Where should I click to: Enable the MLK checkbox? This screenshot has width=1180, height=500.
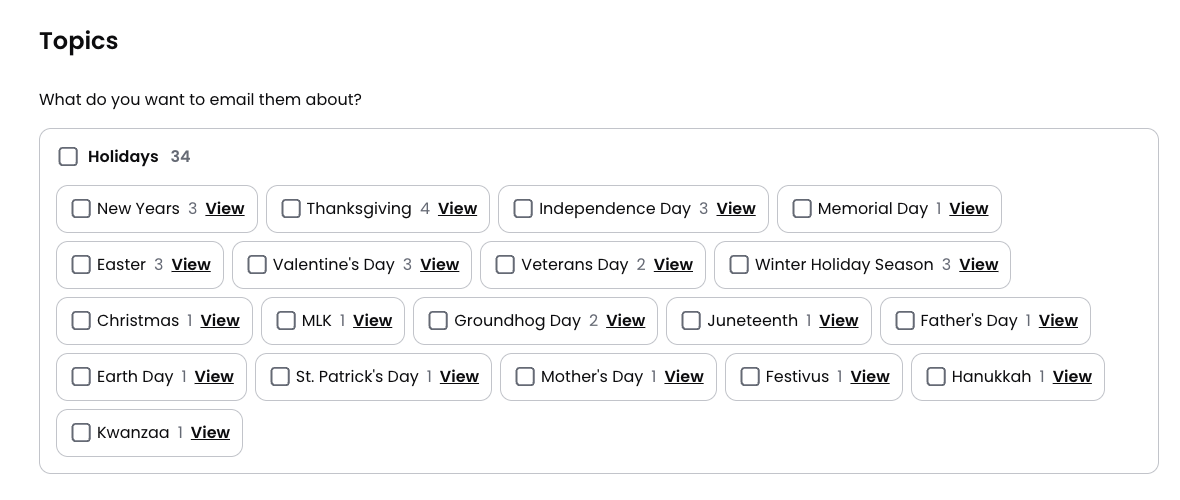[286, 321]
